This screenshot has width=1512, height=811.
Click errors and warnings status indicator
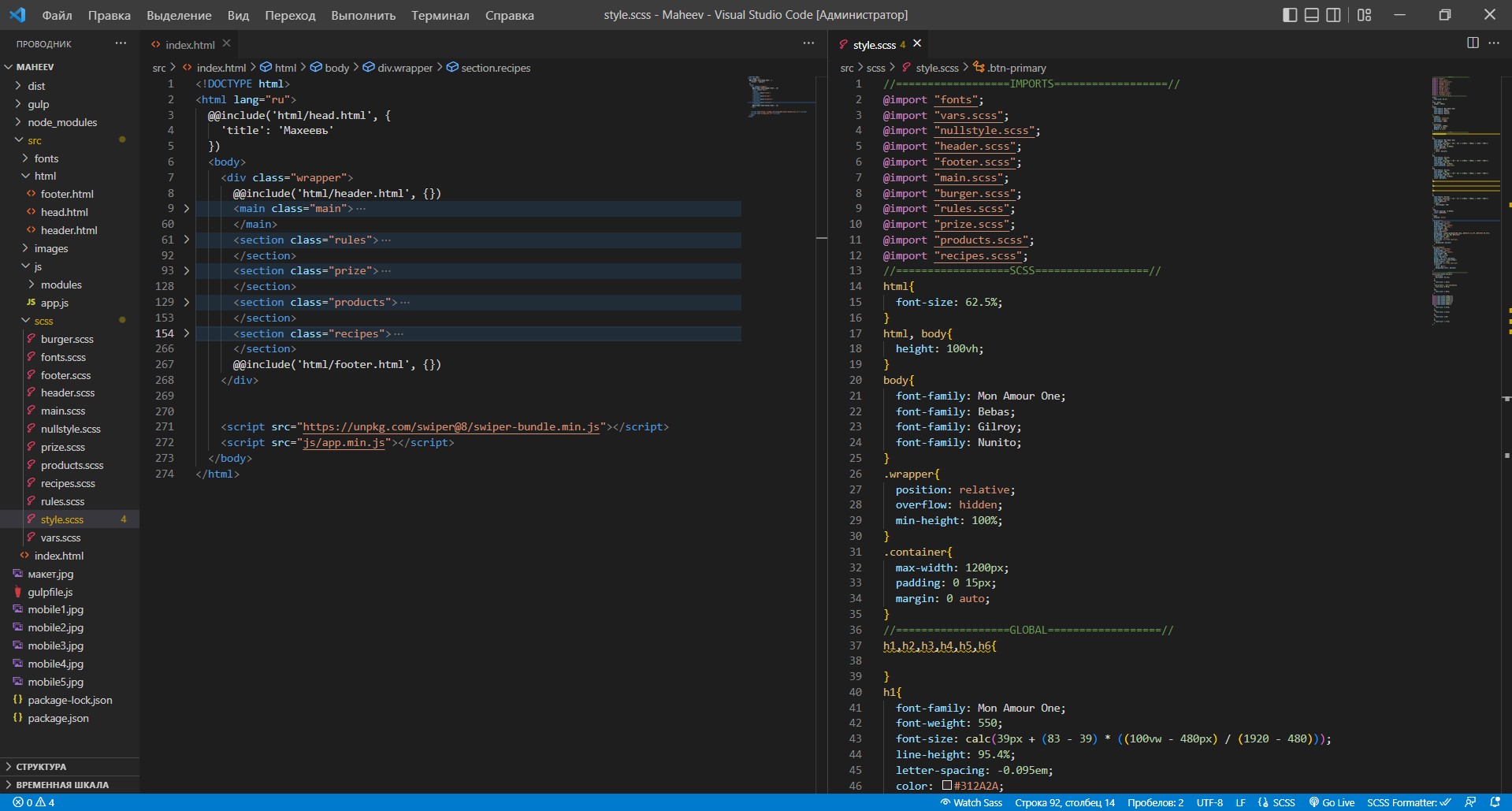click(33, 802)
